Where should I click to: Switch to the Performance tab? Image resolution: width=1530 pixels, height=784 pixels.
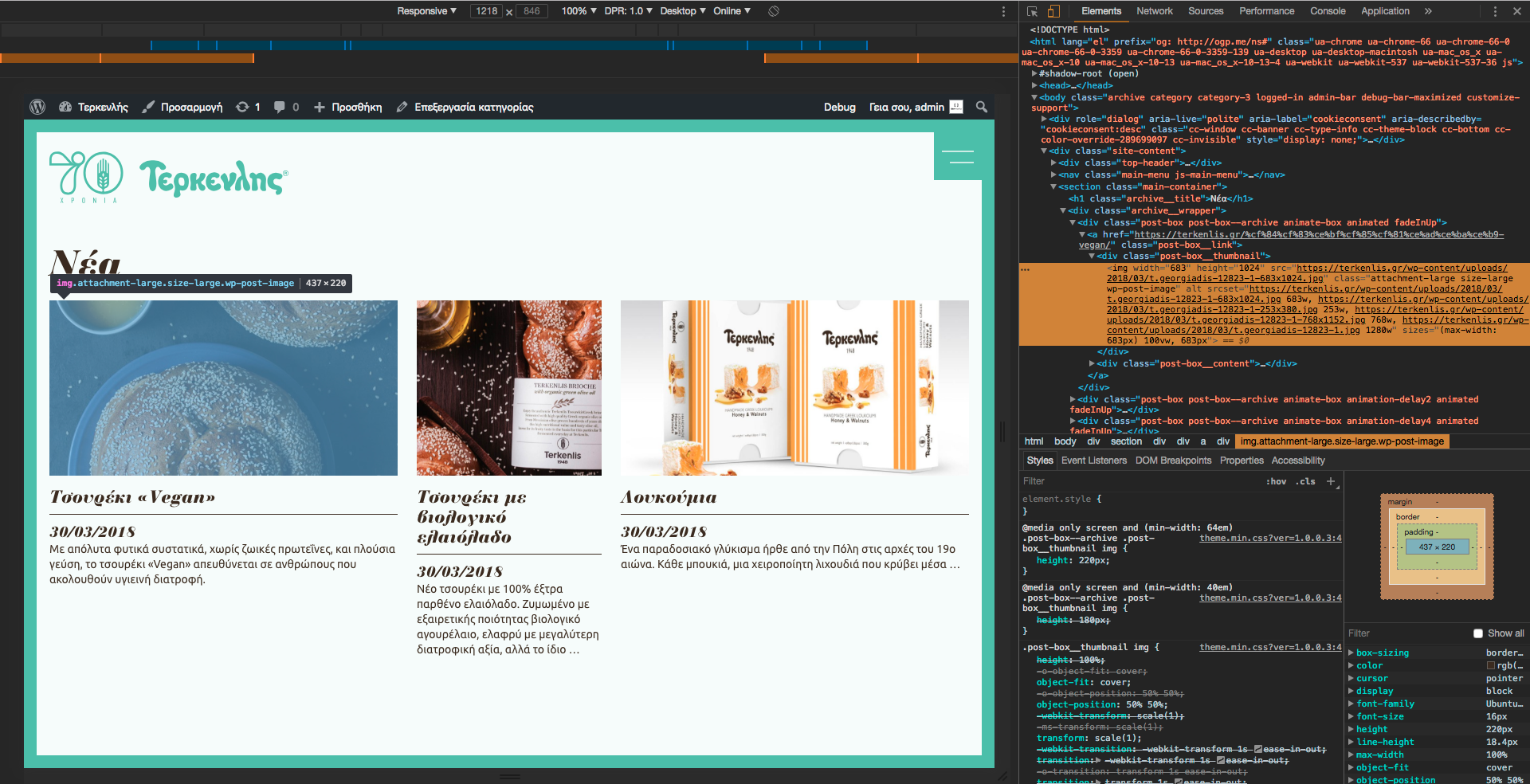click(1266, 11)
